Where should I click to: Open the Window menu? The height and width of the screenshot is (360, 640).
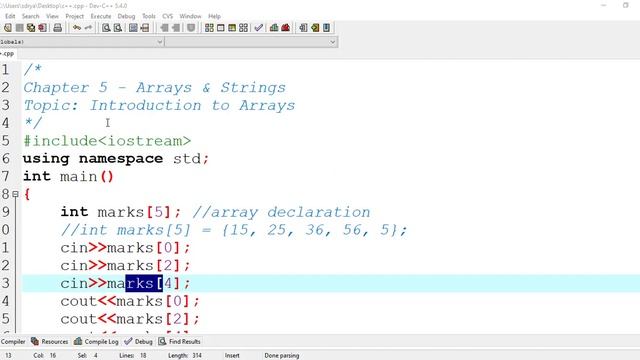click(190, 16)
